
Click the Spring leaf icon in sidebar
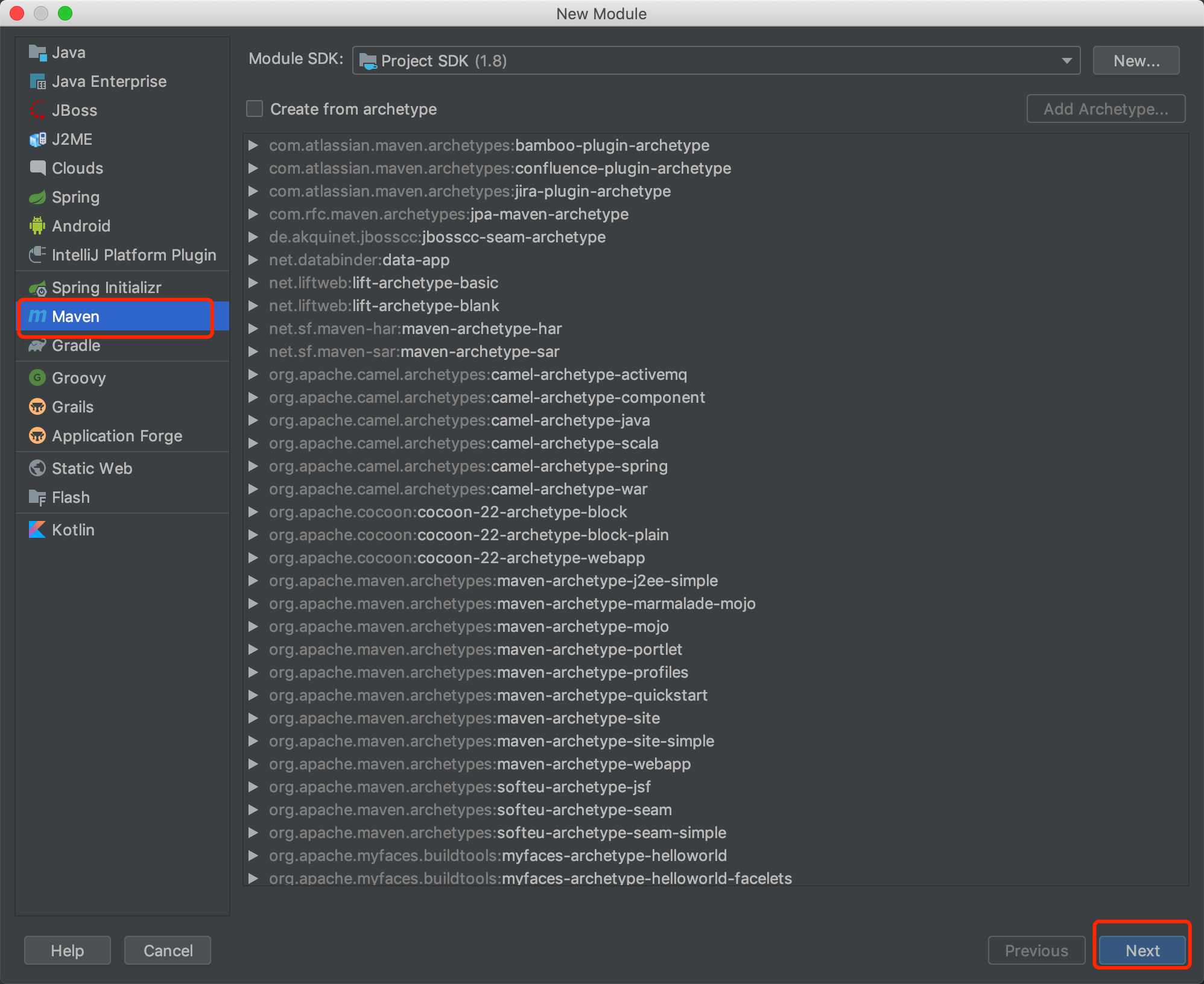pyautogui.click(x=37, y=197)
